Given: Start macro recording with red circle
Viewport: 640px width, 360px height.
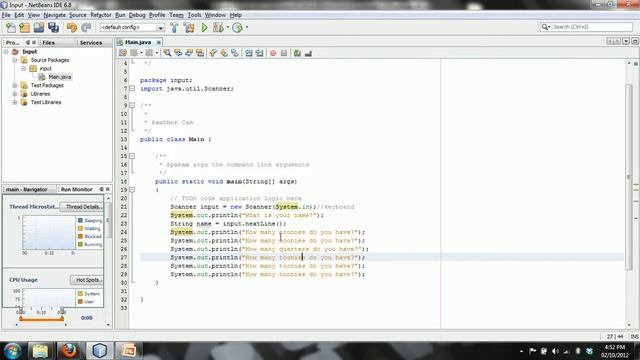Looking at the screenshot, I should [x=273, y=53].
